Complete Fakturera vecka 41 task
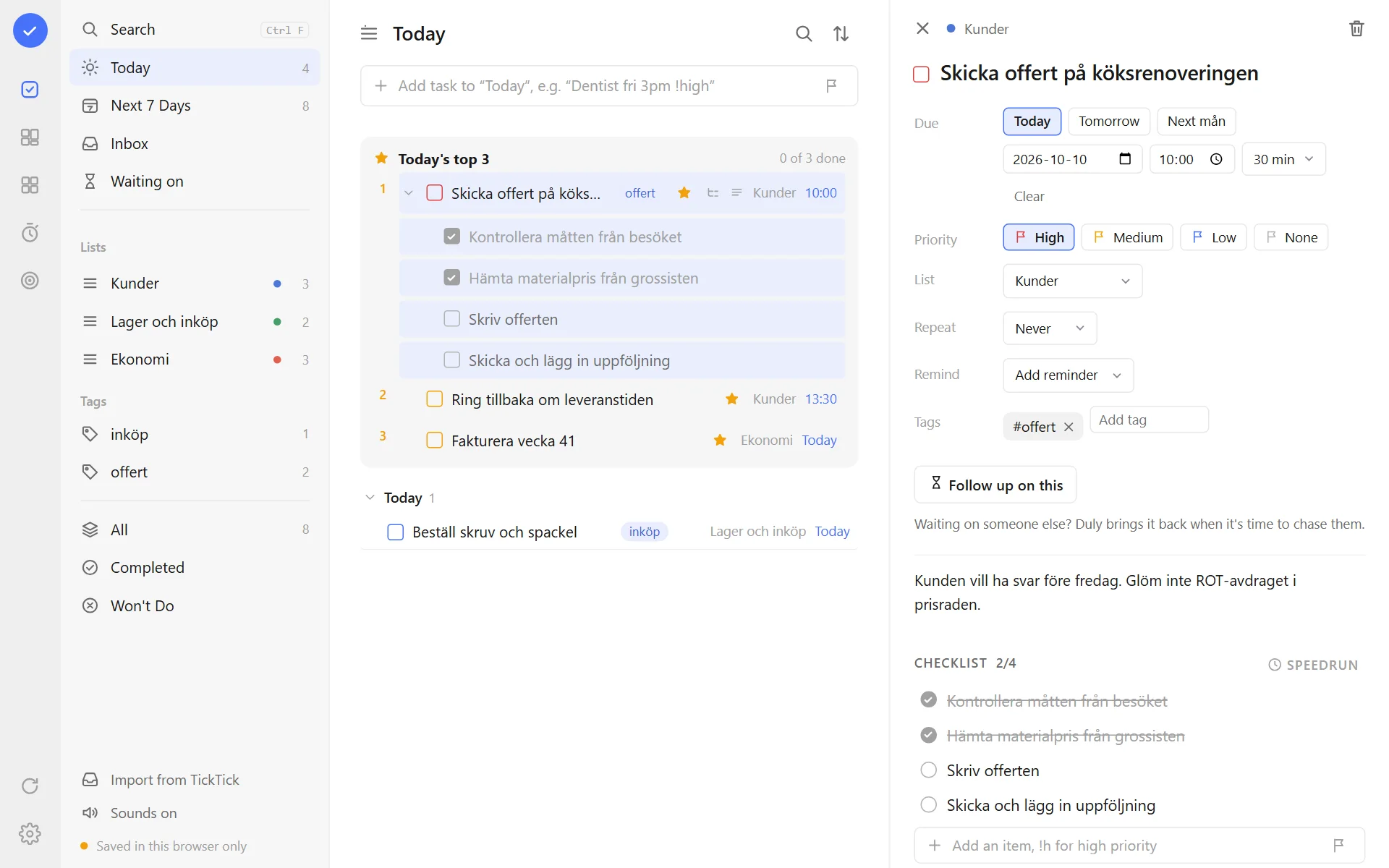Image resolution: width=1389 pixels, height=868 pixels. point(435,441)
